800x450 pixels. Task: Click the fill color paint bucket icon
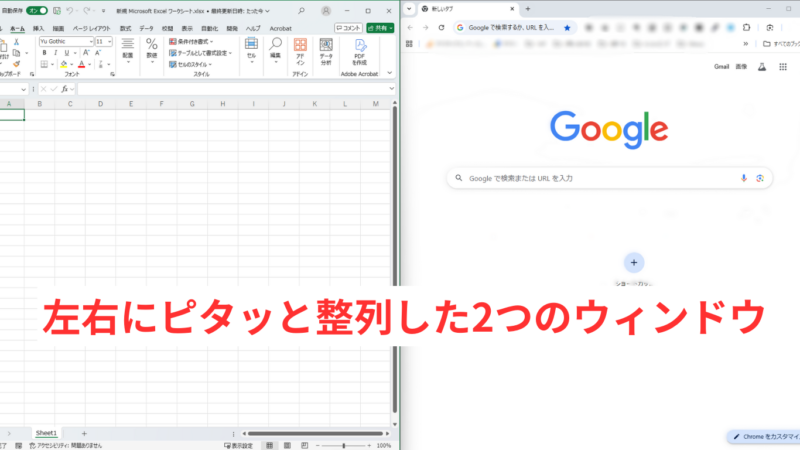click(x=63, y=65)
